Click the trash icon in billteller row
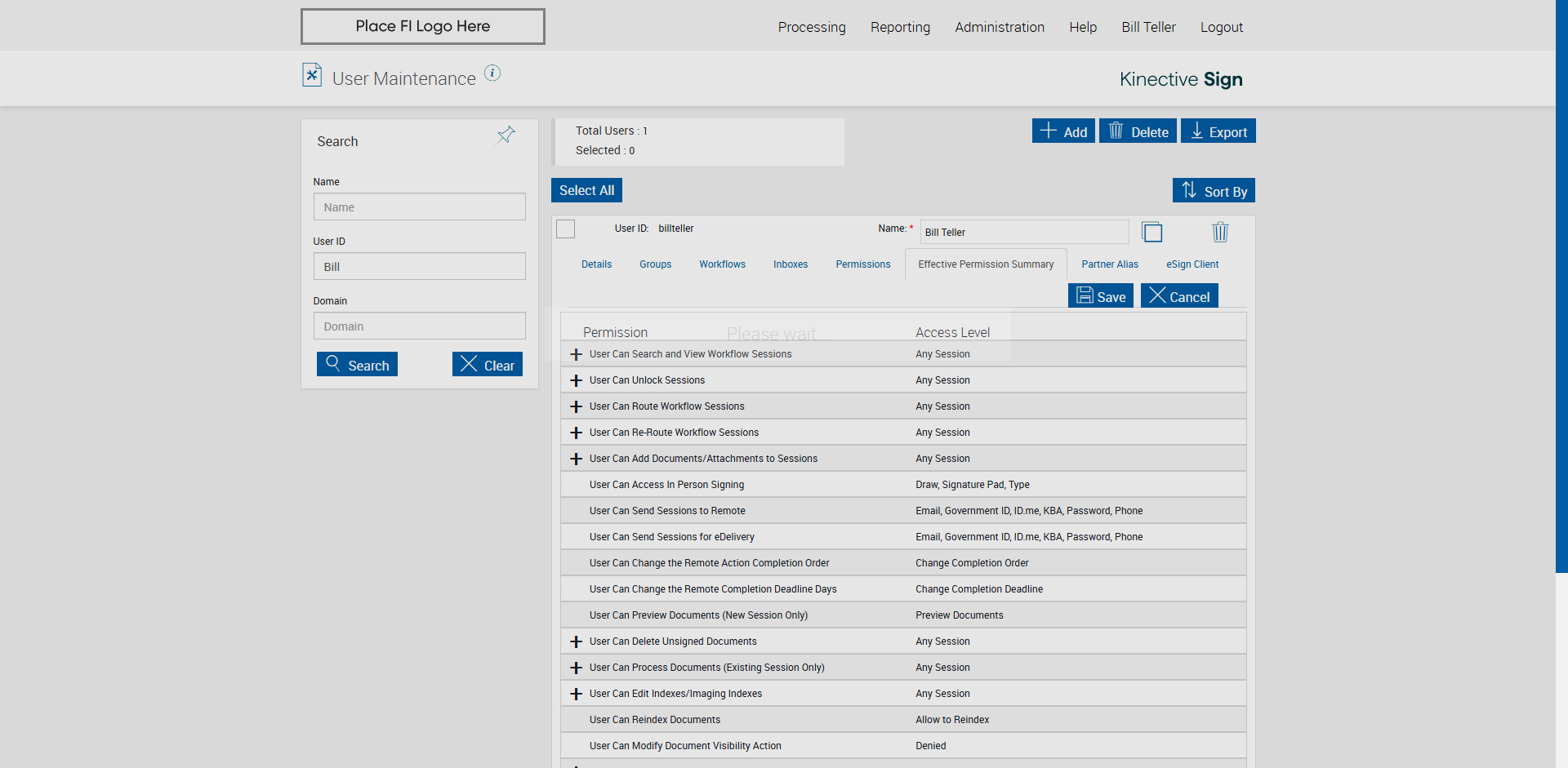1568x768 pixels. (x=1220, y=232)
